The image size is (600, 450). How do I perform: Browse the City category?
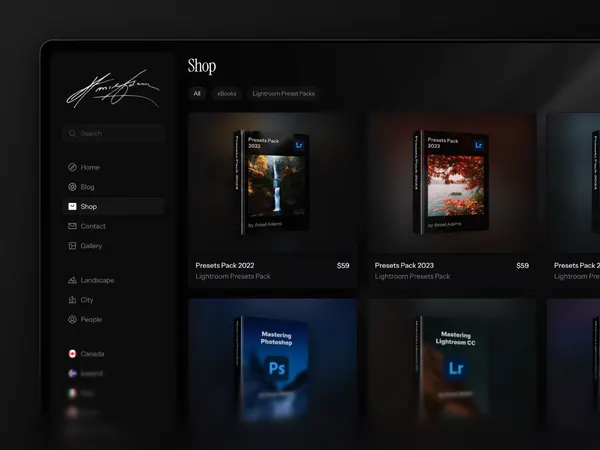tap(113, 300)
